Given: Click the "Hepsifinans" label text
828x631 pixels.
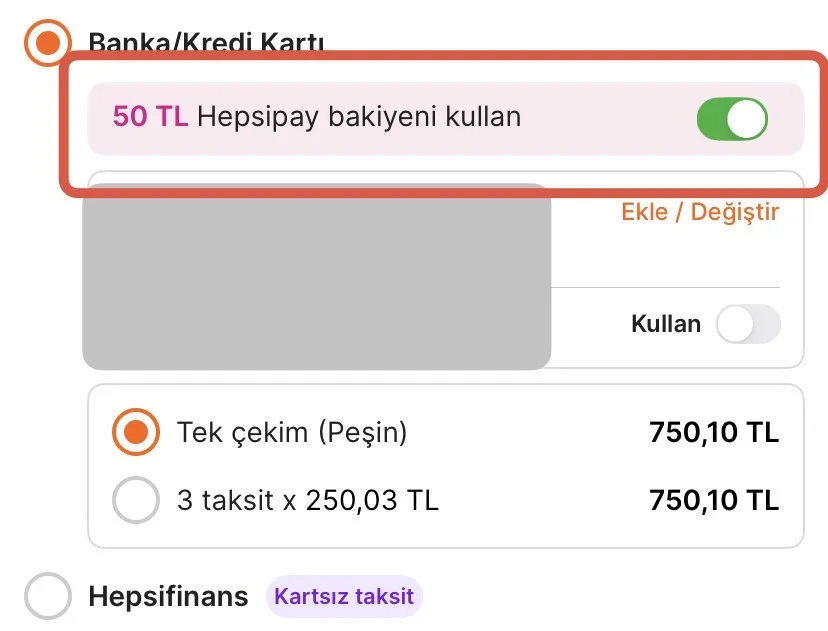Looking at the screenshot, I should click(x=168, y=597).
